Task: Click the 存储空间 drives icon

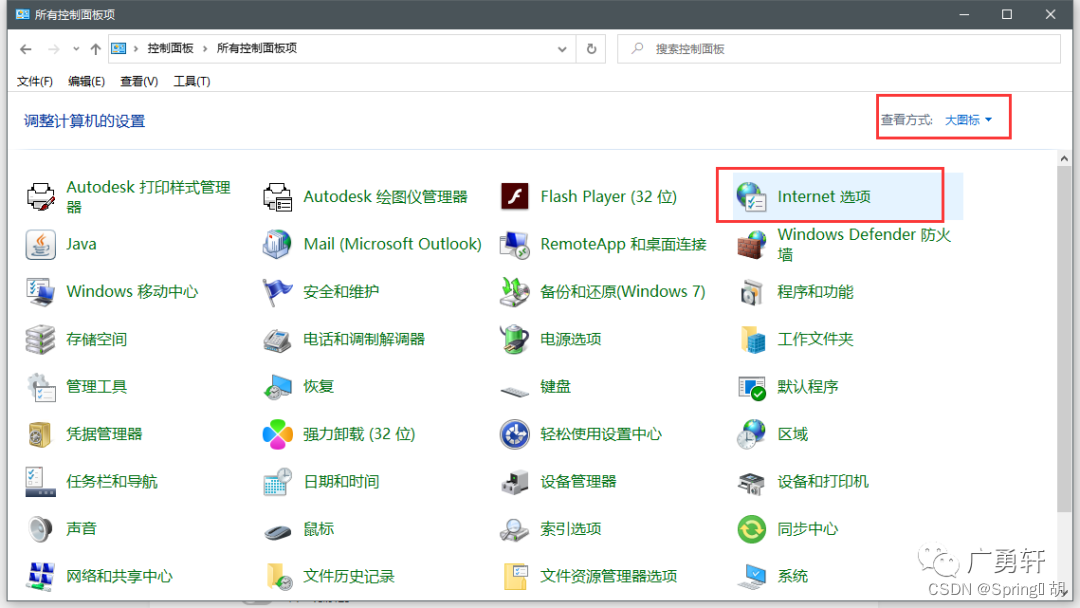Action: point(41,339)
